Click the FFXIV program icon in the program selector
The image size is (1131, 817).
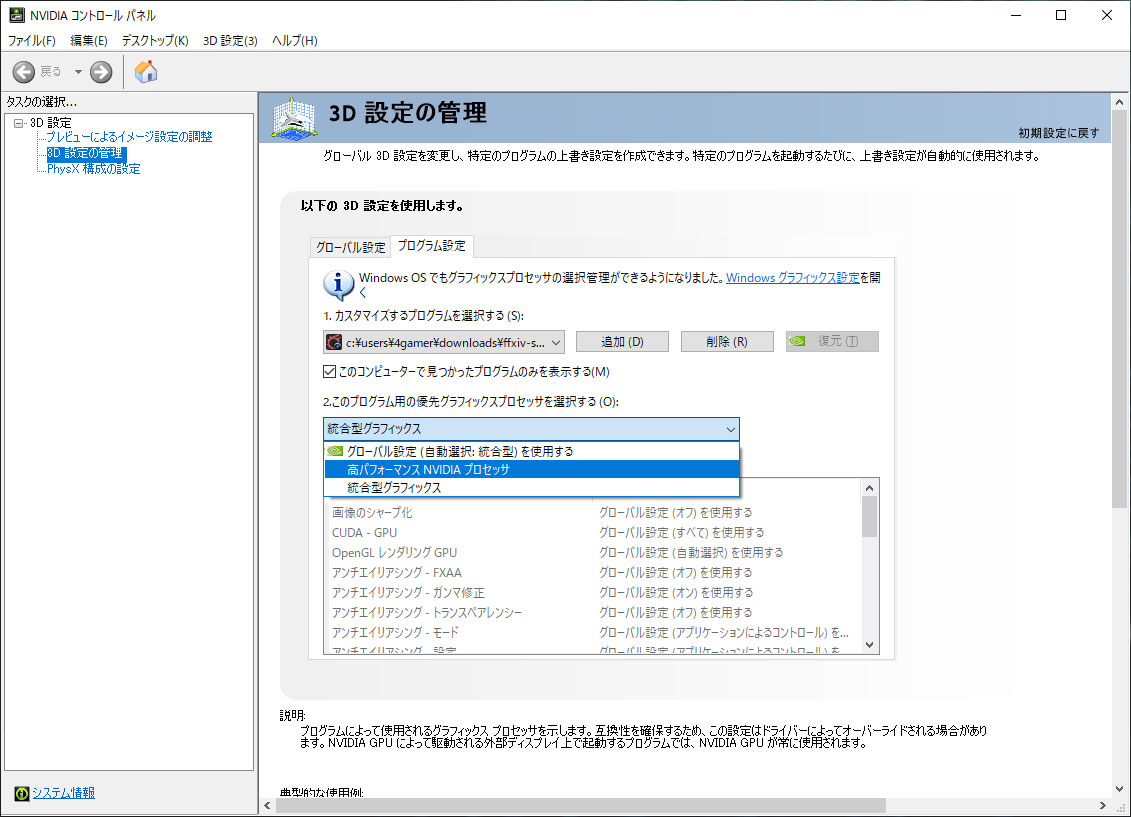pyautogui.click(x=334, y=342)
